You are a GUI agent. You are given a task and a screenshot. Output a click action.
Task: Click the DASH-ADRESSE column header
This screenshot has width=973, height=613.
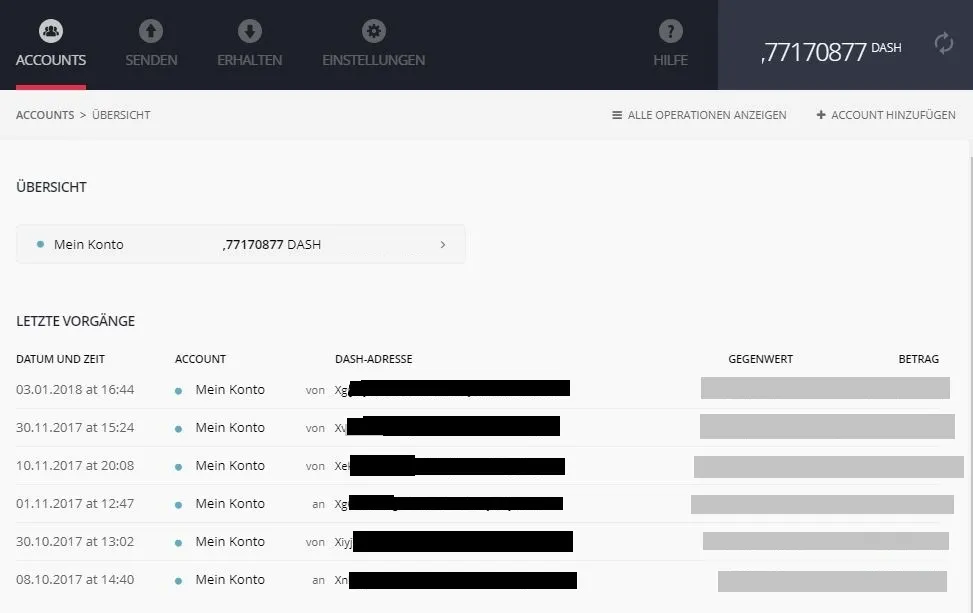(x=374, y=359)
